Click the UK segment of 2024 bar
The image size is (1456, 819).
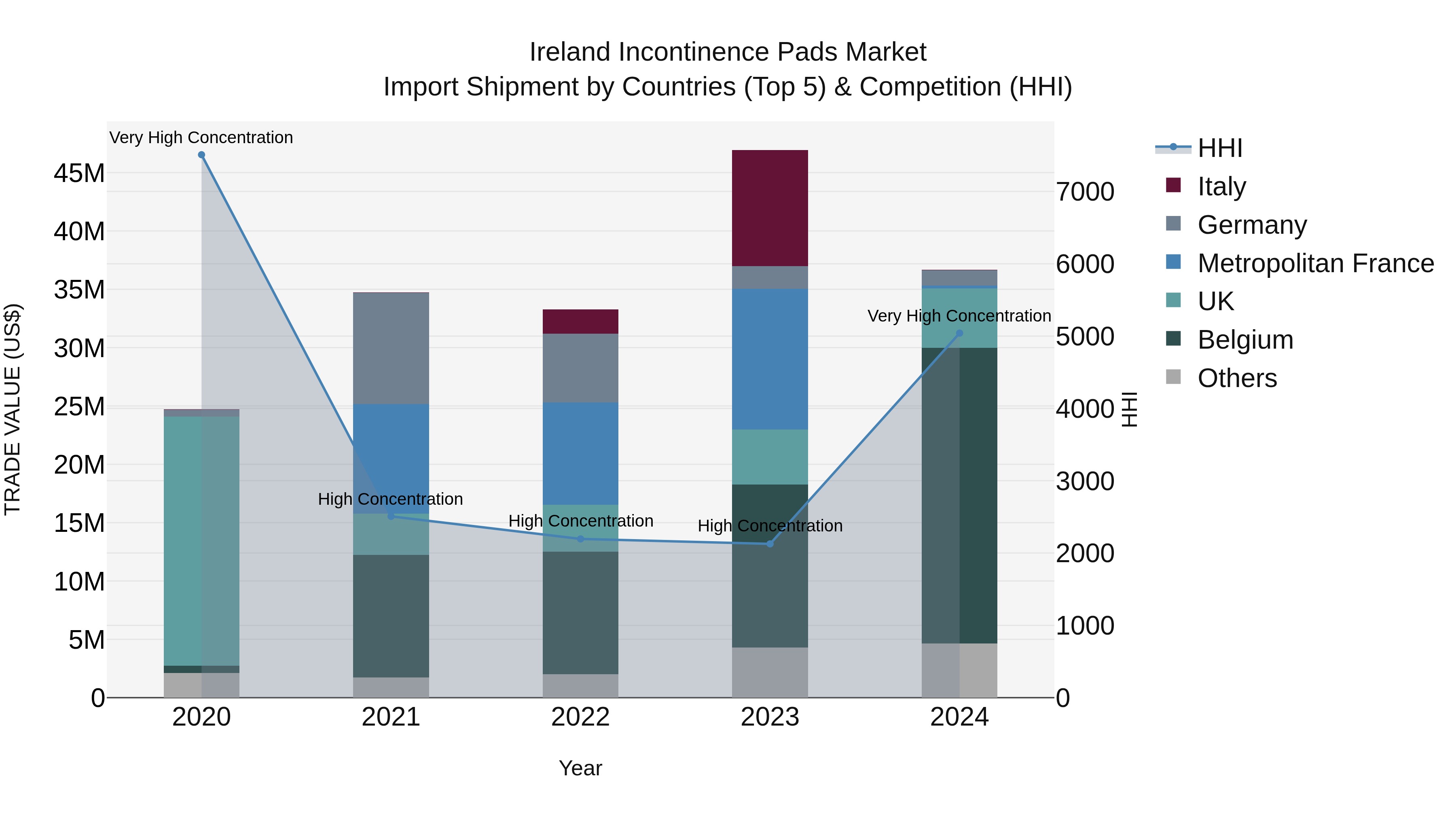point(959,318)
